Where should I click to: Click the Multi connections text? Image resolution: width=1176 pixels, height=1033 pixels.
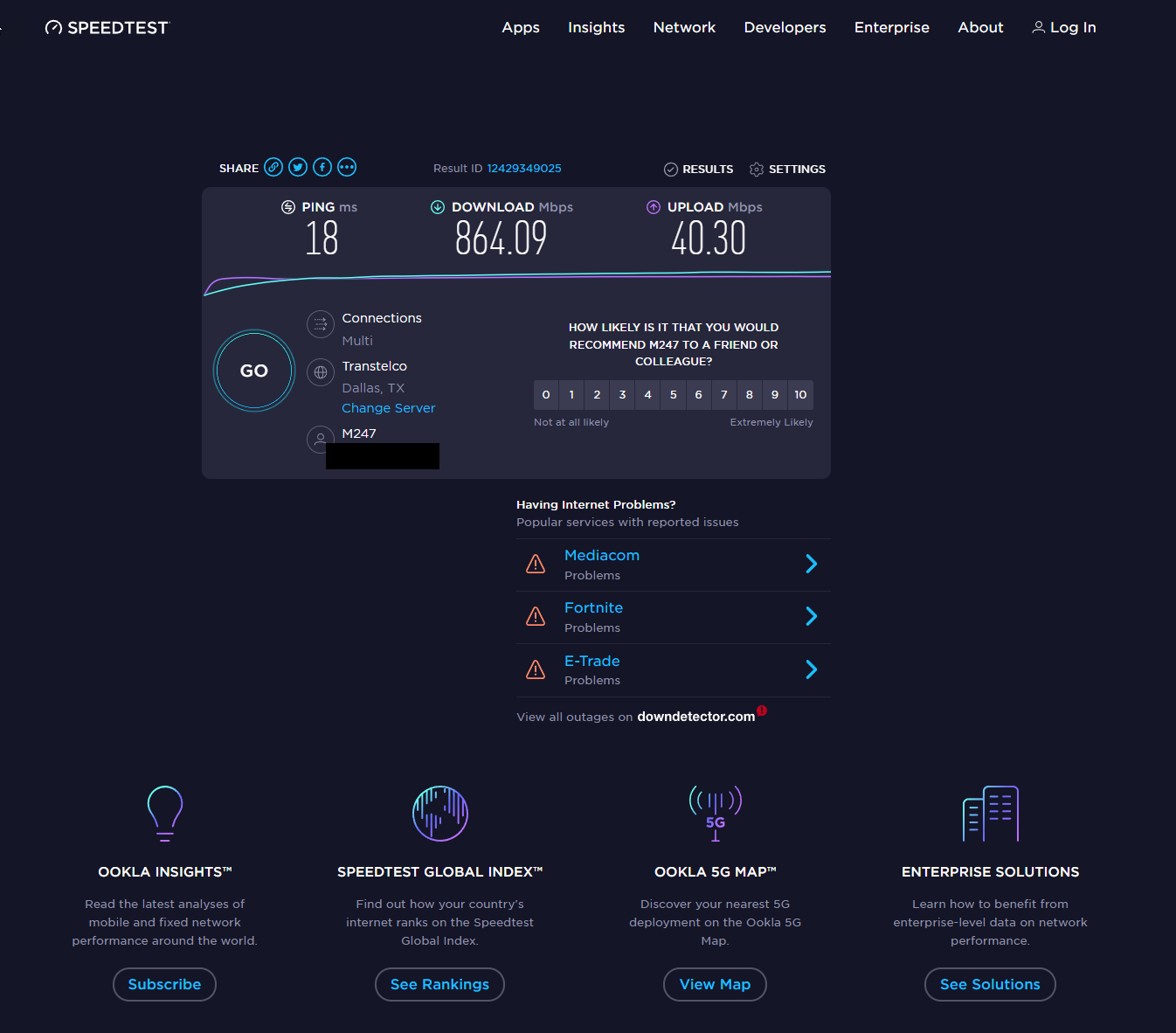[x=357, y=341]
